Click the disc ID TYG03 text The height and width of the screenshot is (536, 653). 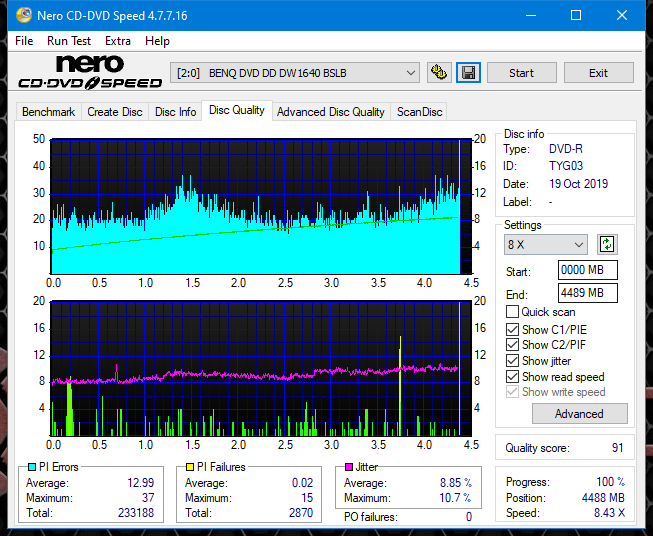coord(566,166)
